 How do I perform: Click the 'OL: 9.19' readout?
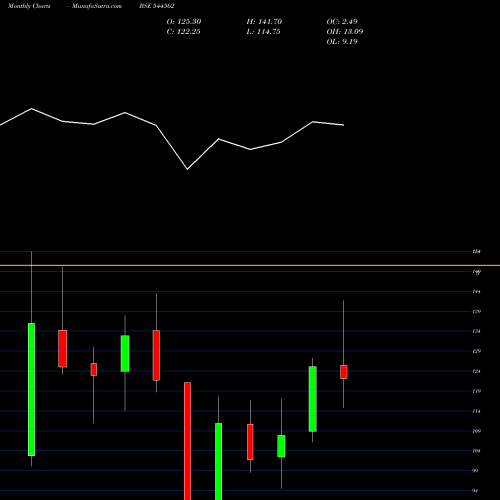coord(342,42)
